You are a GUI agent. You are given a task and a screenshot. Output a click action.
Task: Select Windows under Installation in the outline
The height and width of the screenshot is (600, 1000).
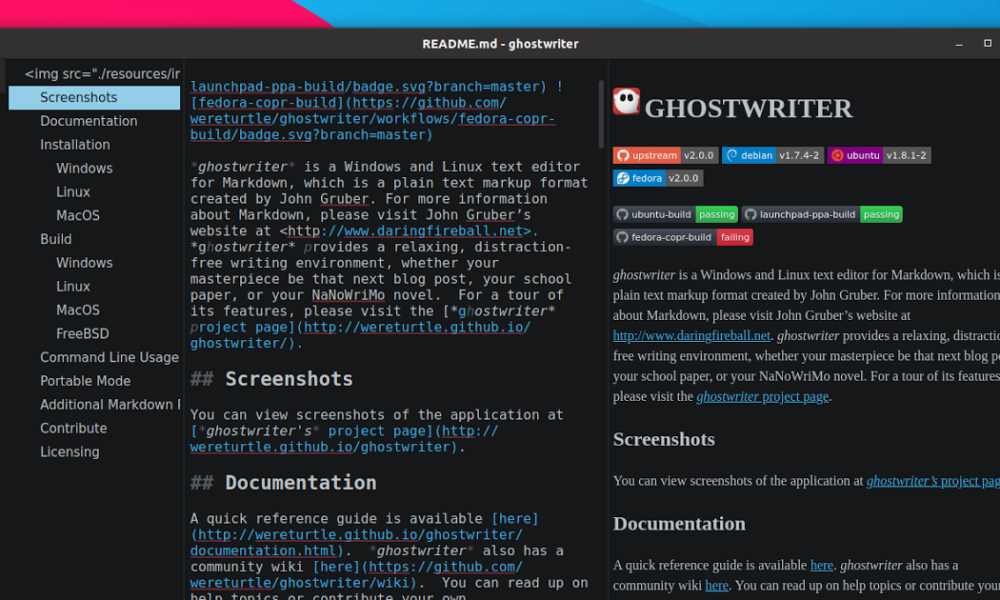(94, 168)
